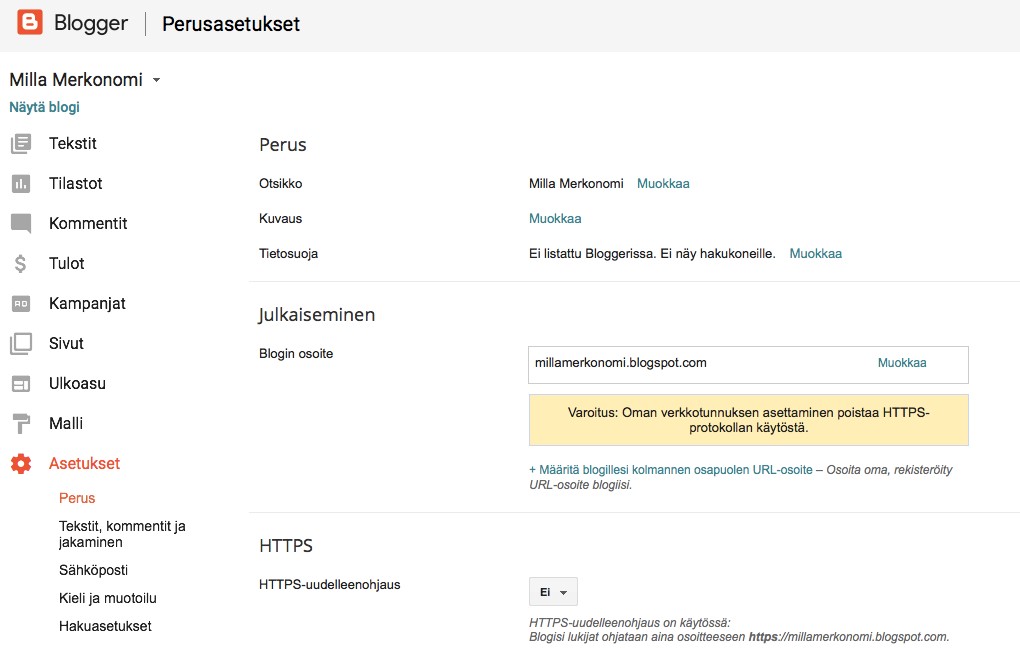Click Muokkaa in the Tietosuoja row

815,254
